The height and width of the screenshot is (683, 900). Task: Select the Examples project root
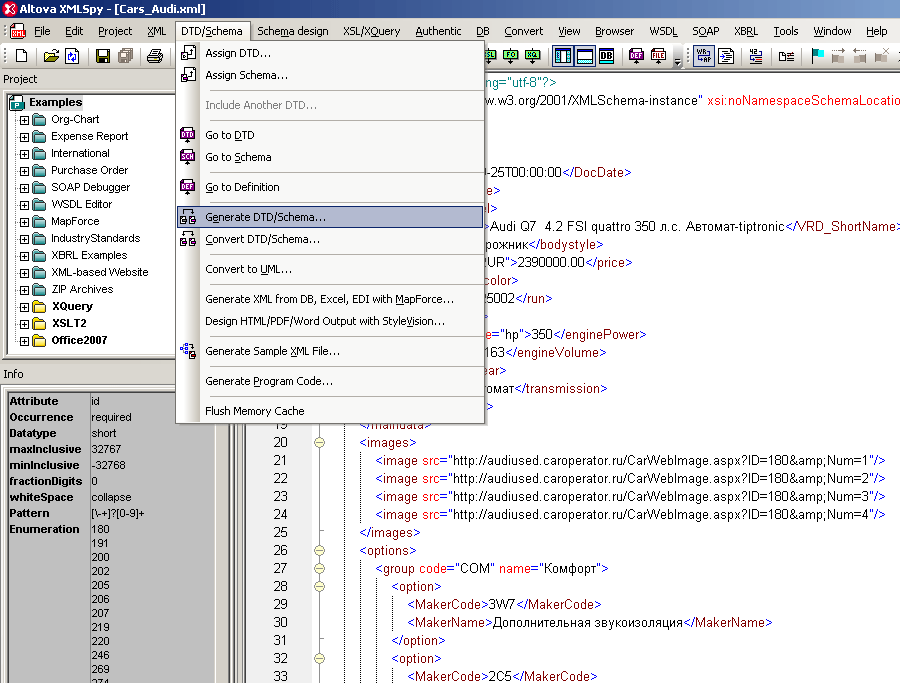click(x=55, y=102)
